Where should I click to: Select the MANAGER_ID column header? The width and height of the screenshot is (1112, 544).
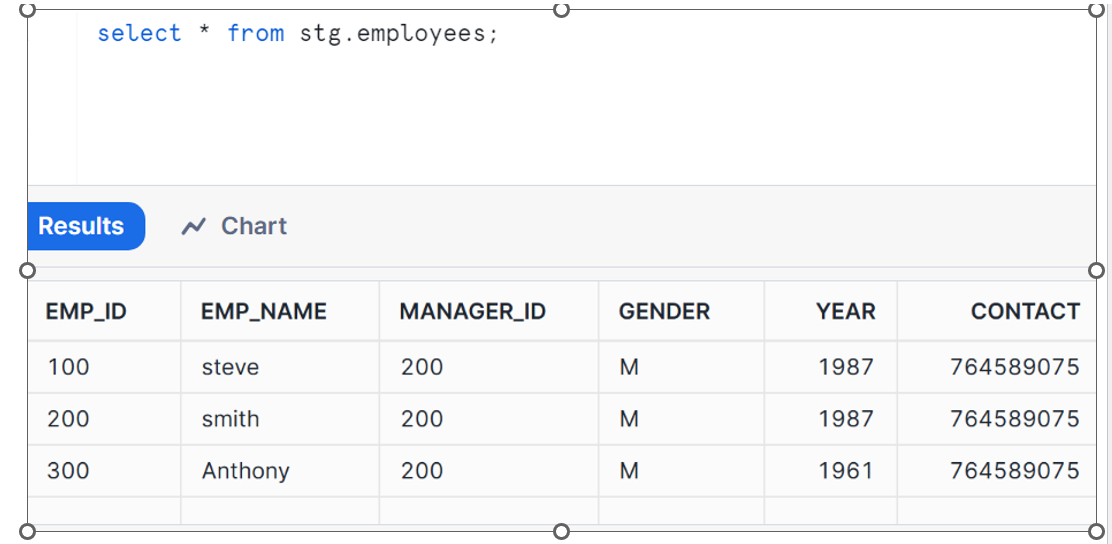[x=472, y=311]
